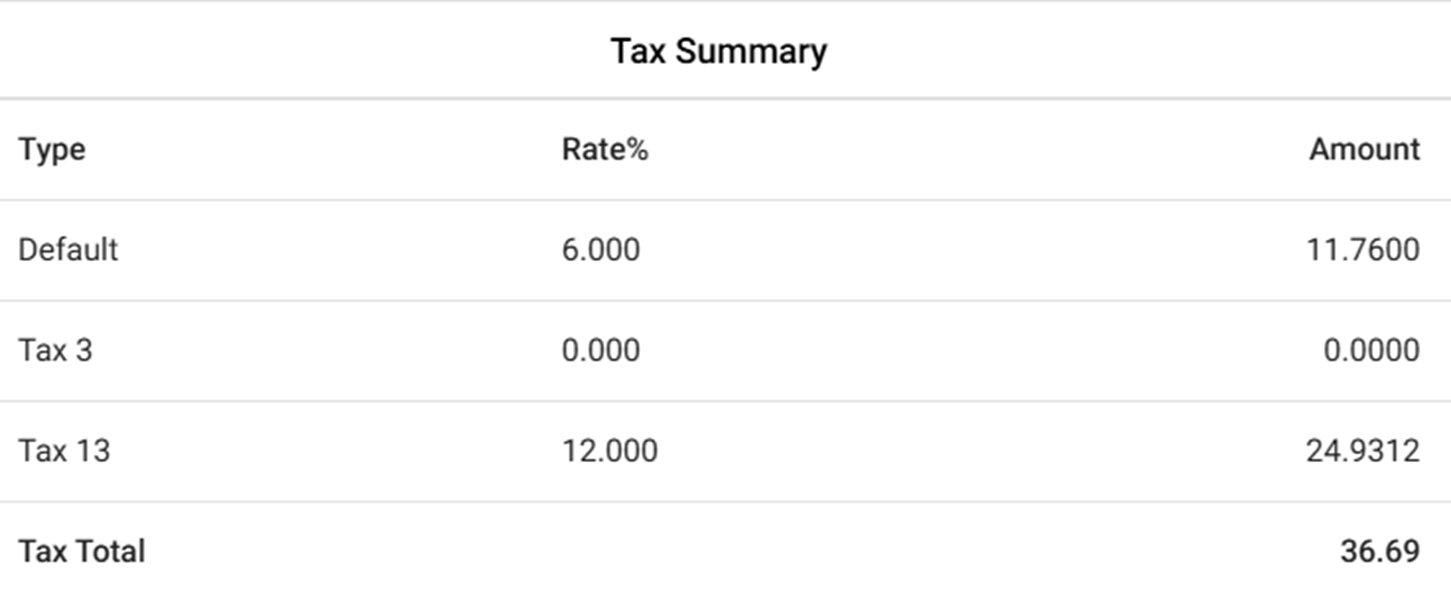Click the 24.9312 amount value
Image resolution: width=1451 pixels, height=589 pixels.
[x=1362, y=451]
